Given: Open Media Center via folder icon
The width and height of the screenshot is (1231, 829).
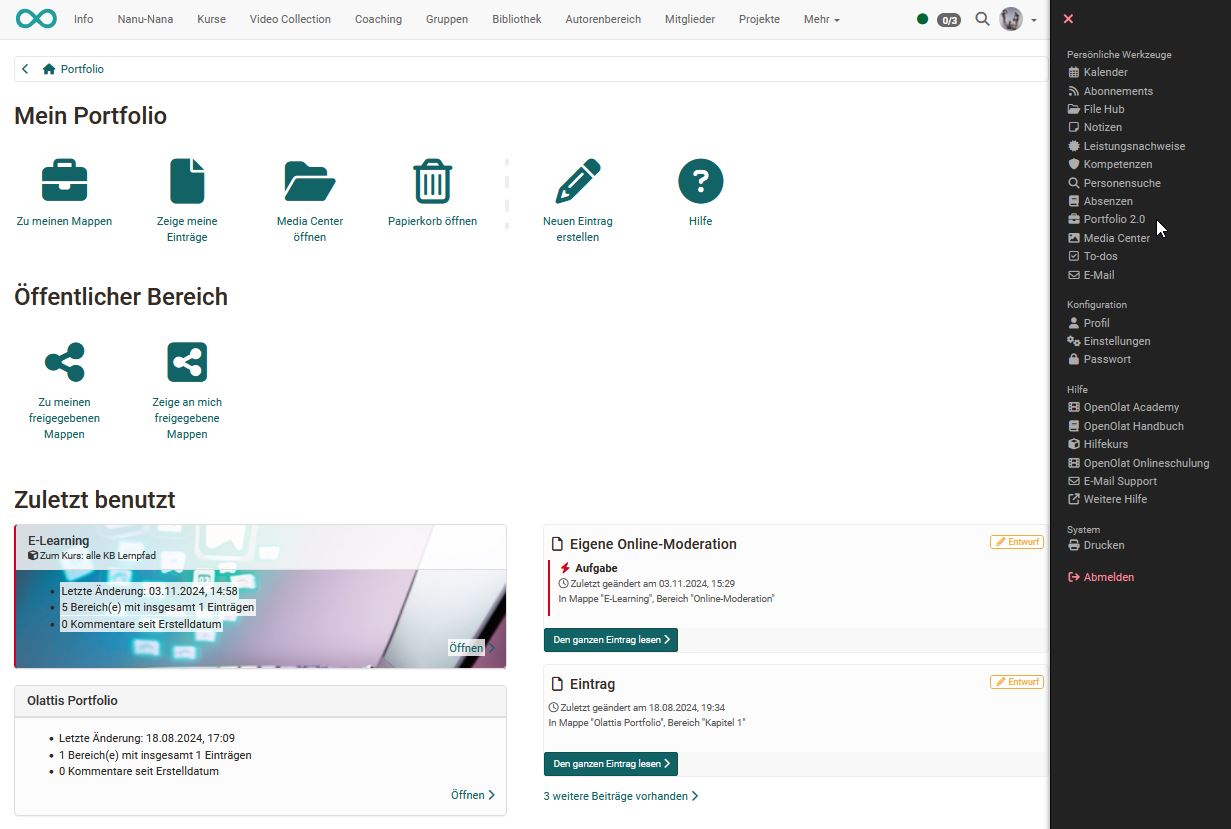Looking at the screenshot, I should pos(309,182).
